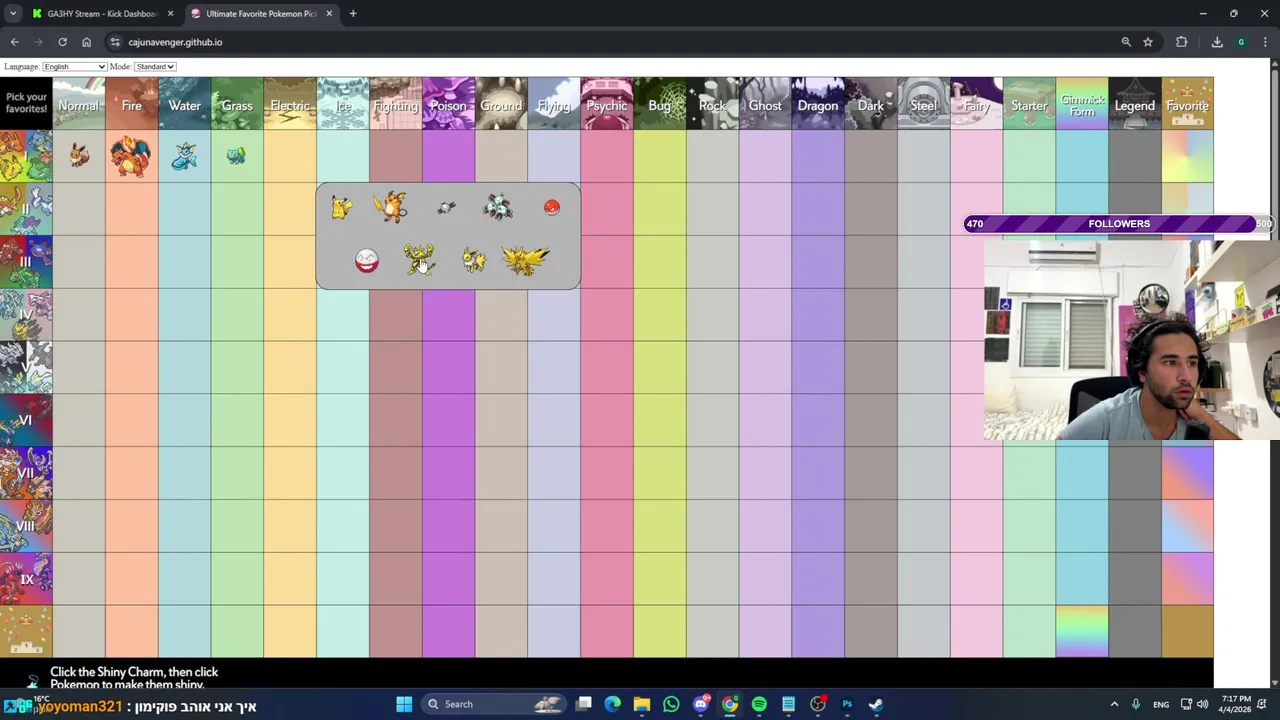
Task: Open the Language dropdown
Action: [x=74, y=66]
